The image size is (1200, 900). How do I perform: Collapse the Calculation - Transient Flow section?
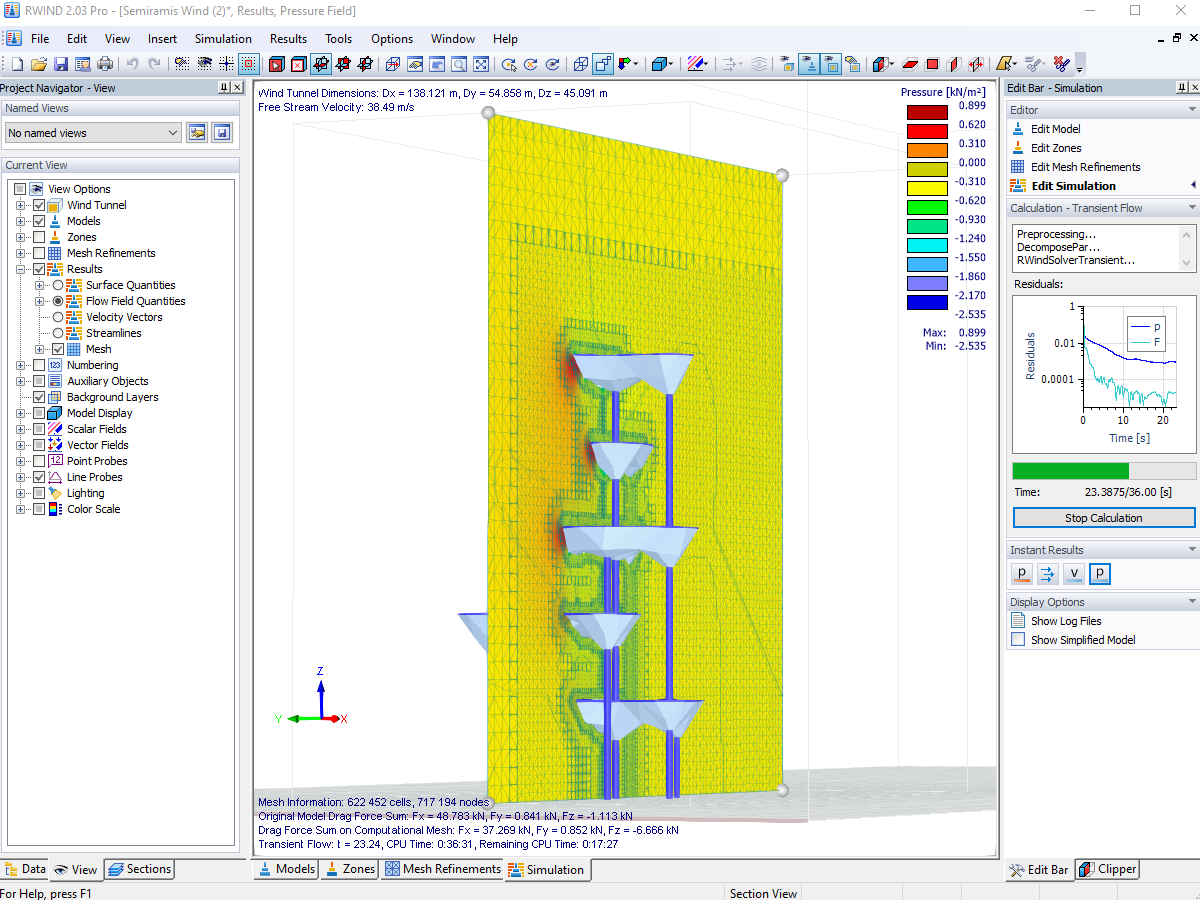click(x=1191, y=208)
